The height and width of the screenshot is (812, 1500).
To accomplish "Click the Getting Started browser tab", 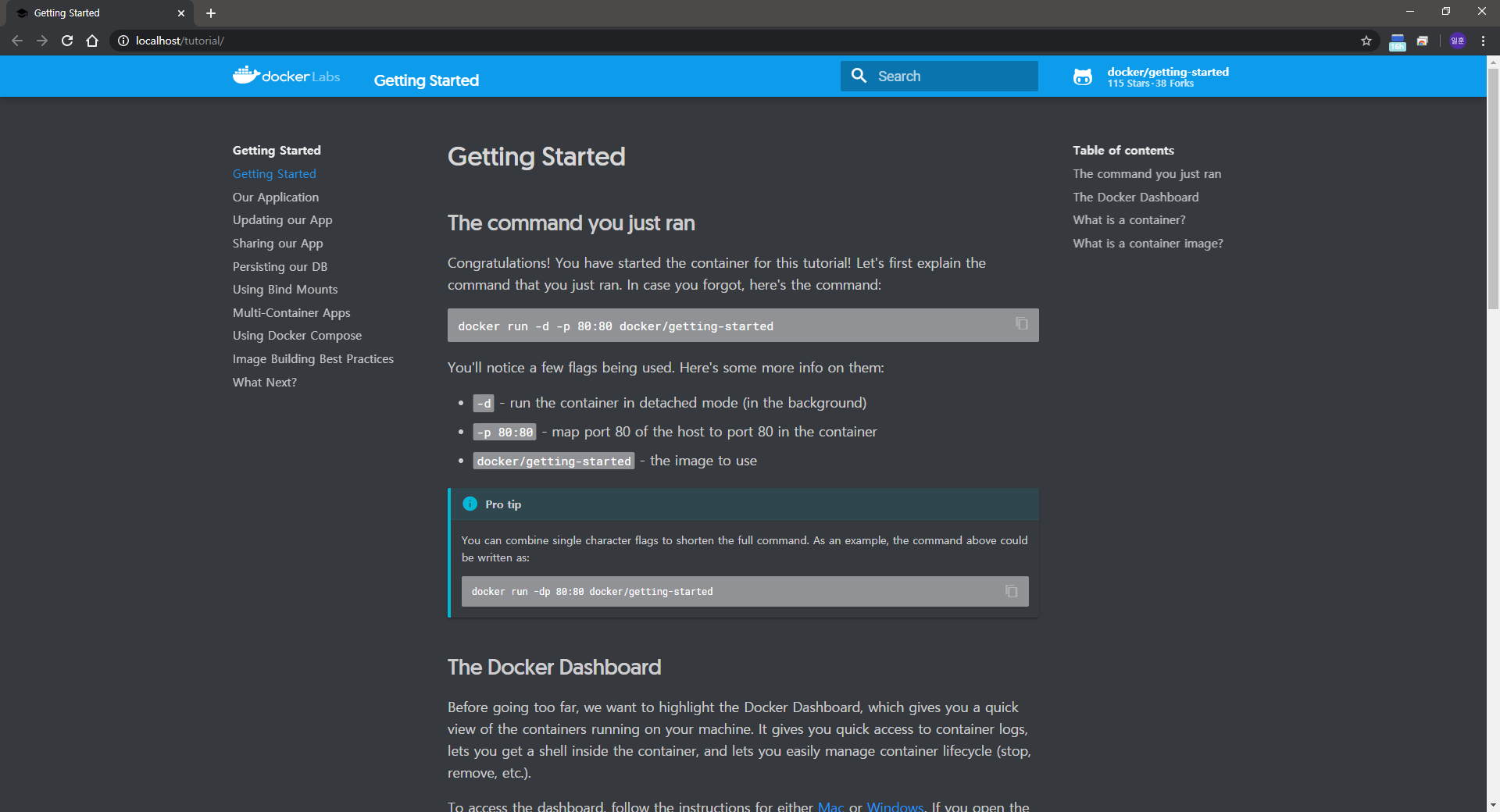I will (102, 13).
